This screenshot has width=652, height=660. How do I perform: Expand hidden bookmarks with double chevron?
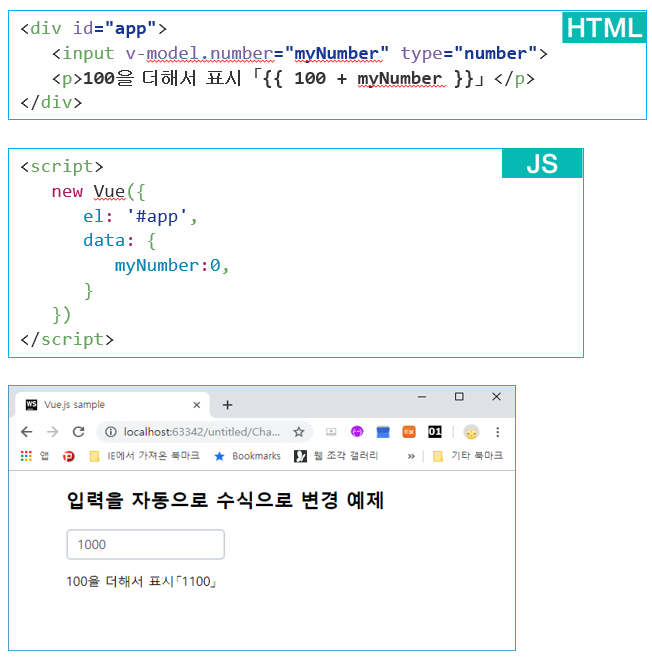(411, 456)
